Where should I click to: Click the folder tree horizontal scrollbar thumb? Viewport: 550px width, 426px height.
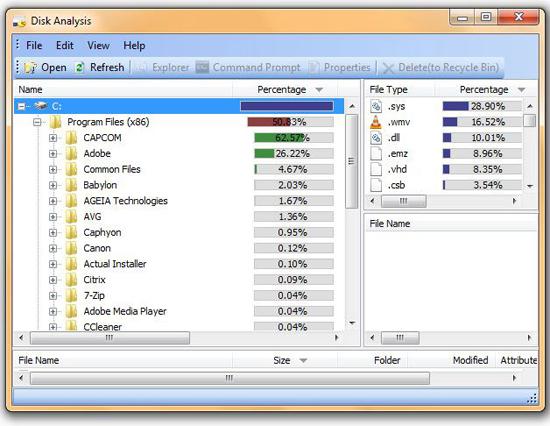[110, 338]
